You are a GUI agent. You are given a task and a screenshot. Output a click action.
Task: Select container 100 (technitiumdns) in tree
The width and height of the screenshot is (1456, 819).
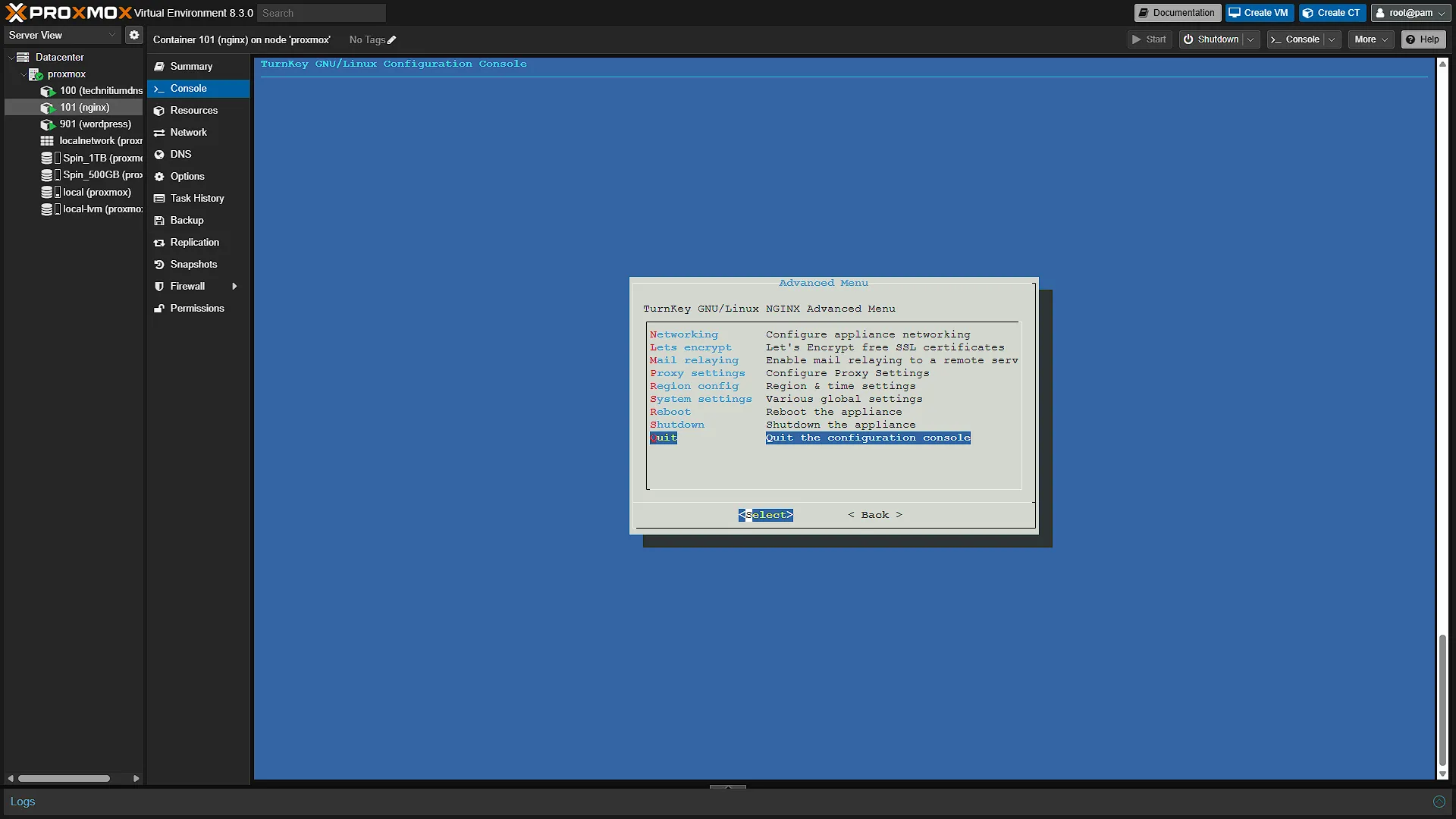tap(91, 91)
